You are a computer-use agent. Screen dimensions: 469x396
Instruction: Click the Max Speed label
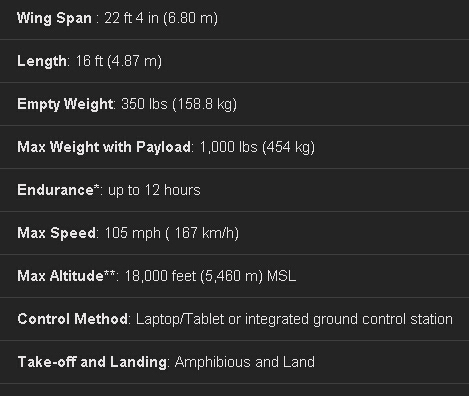click(57, 233)
